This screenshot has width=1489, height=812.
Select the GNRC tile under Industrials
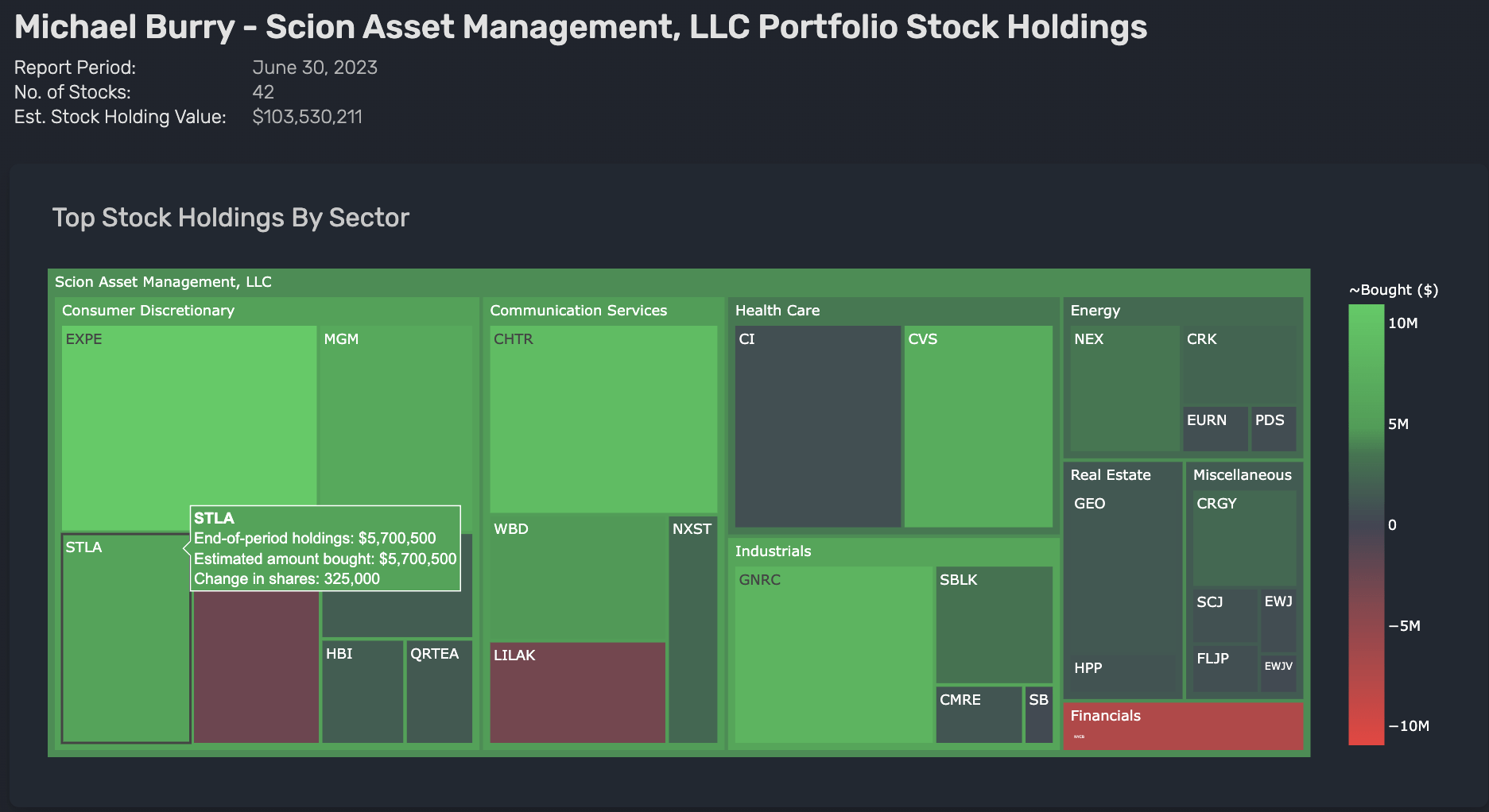pos(833,654)
